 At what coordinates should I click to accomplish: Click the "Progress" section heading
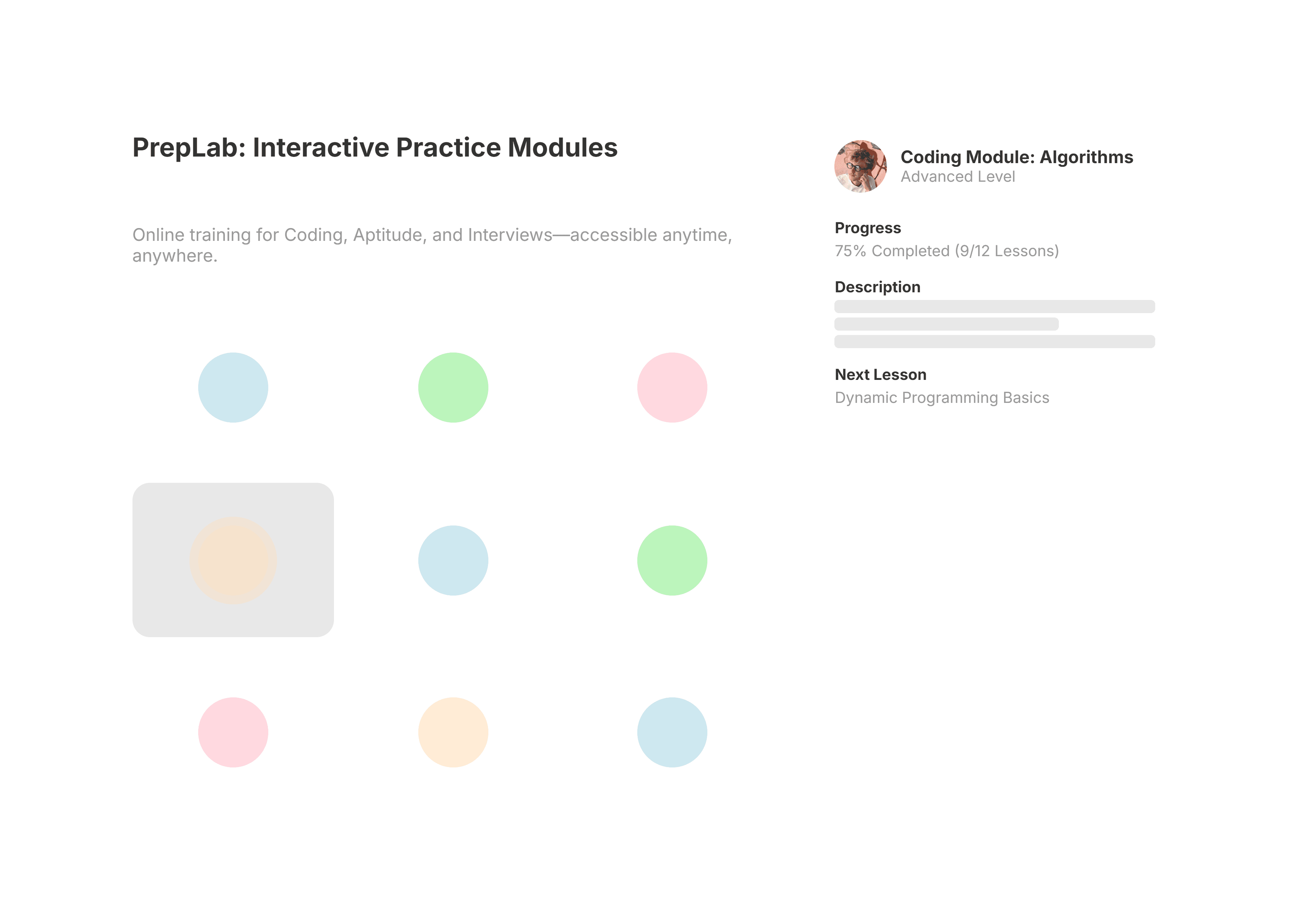click(868, 228)
